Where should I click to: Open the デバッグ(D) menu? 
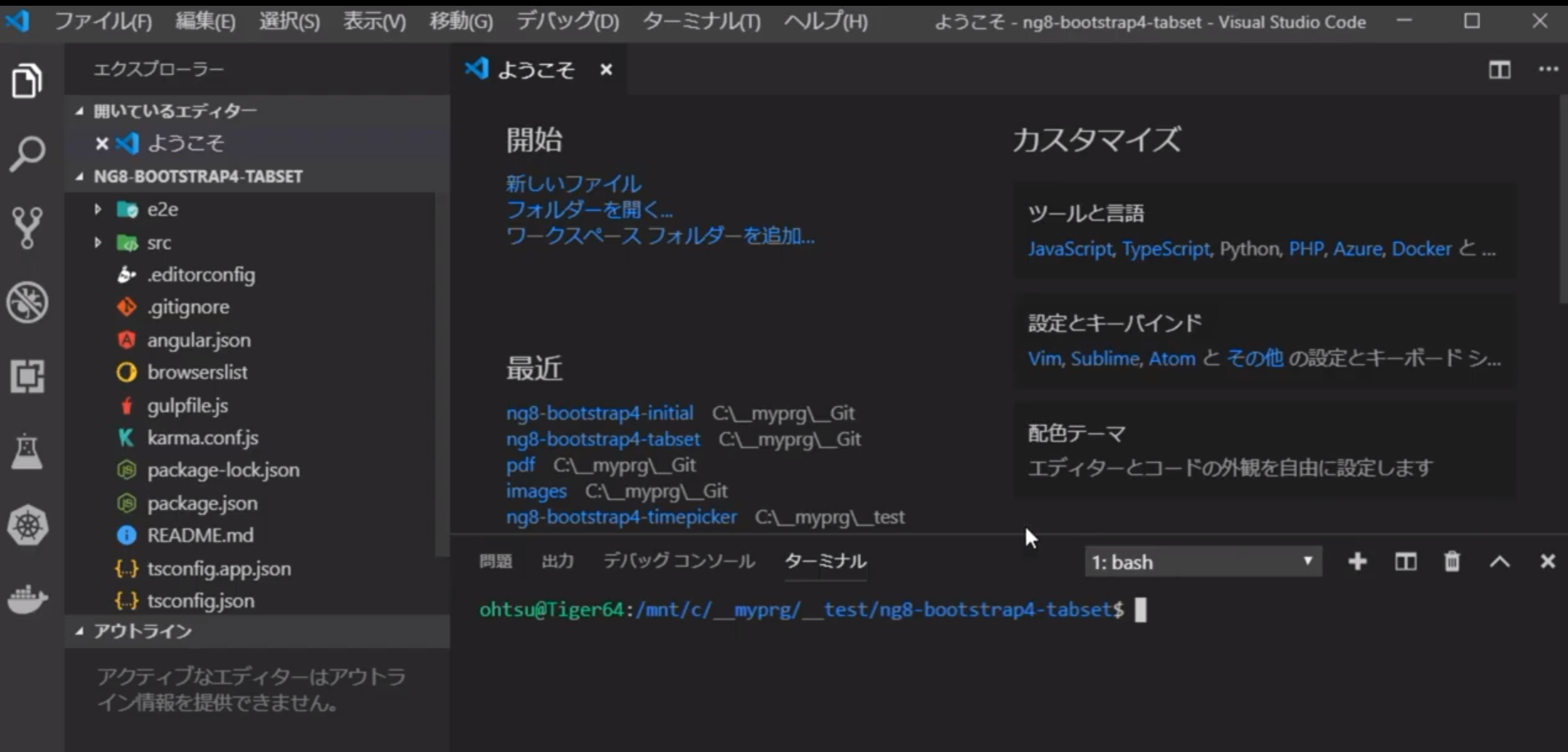567,21
